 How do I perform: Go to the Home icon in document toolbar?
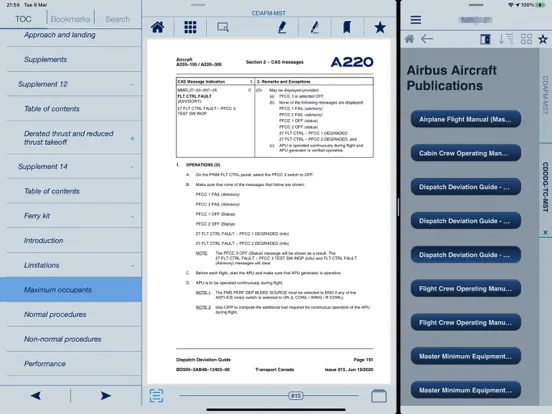[x=157, y=27]
